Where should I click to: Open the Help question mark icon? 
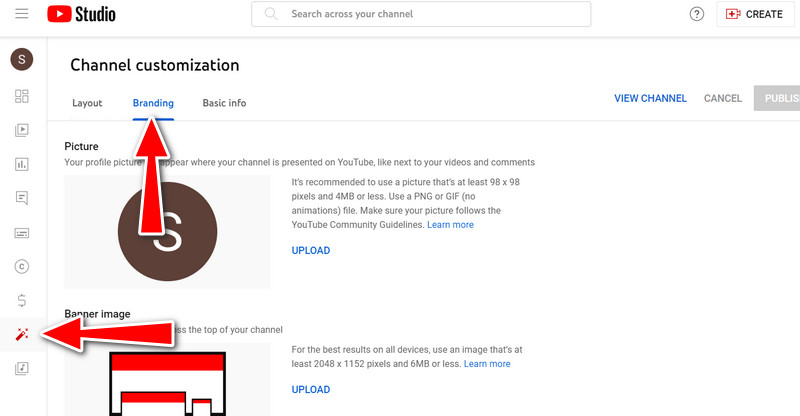click(x=697, y=14)
